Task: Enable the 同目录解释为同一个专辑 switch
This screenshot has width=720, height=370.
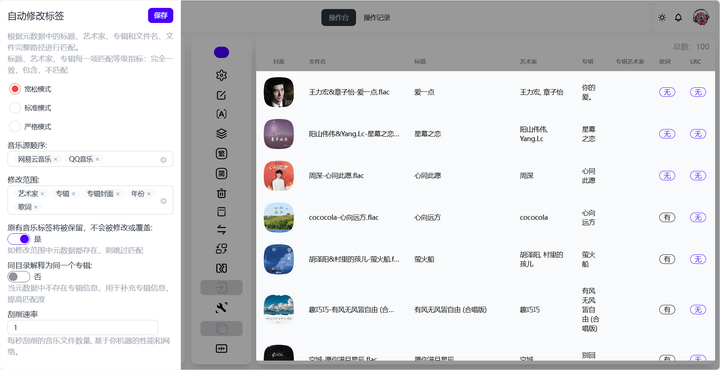Action: coord(19,277)
